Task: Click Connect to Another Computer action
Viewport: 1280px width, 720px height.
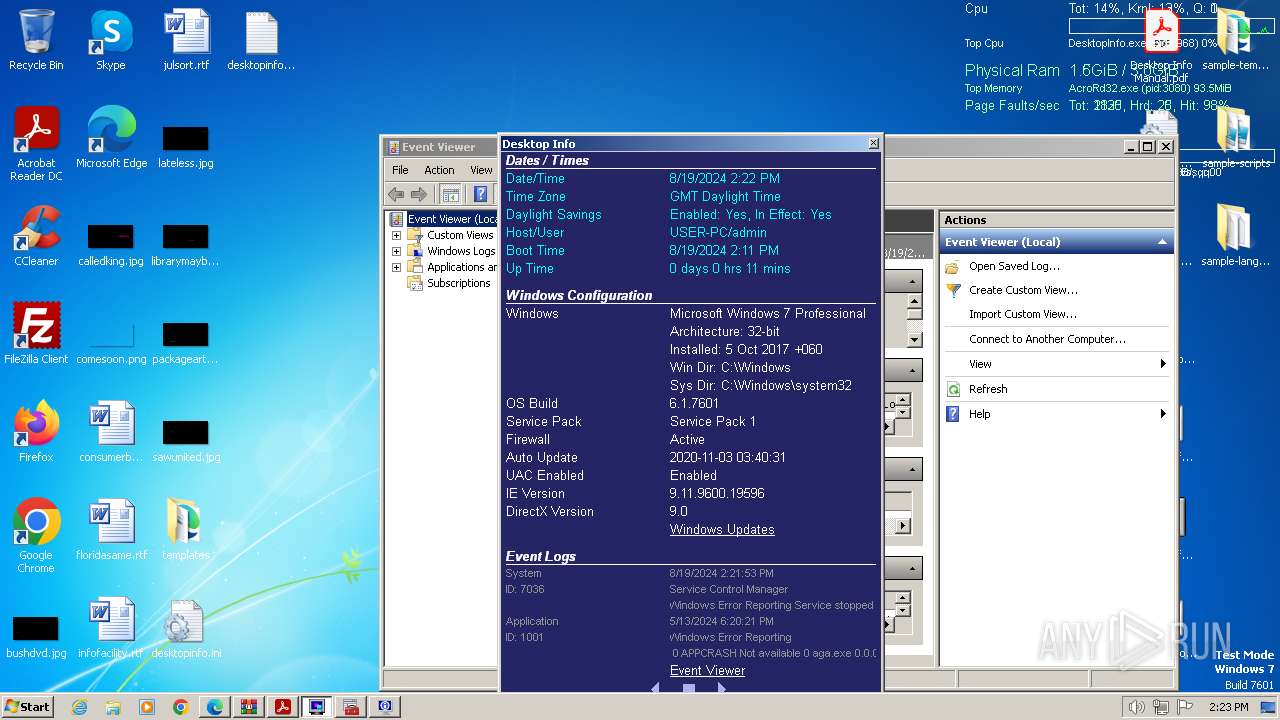Action: [1047, 340]
